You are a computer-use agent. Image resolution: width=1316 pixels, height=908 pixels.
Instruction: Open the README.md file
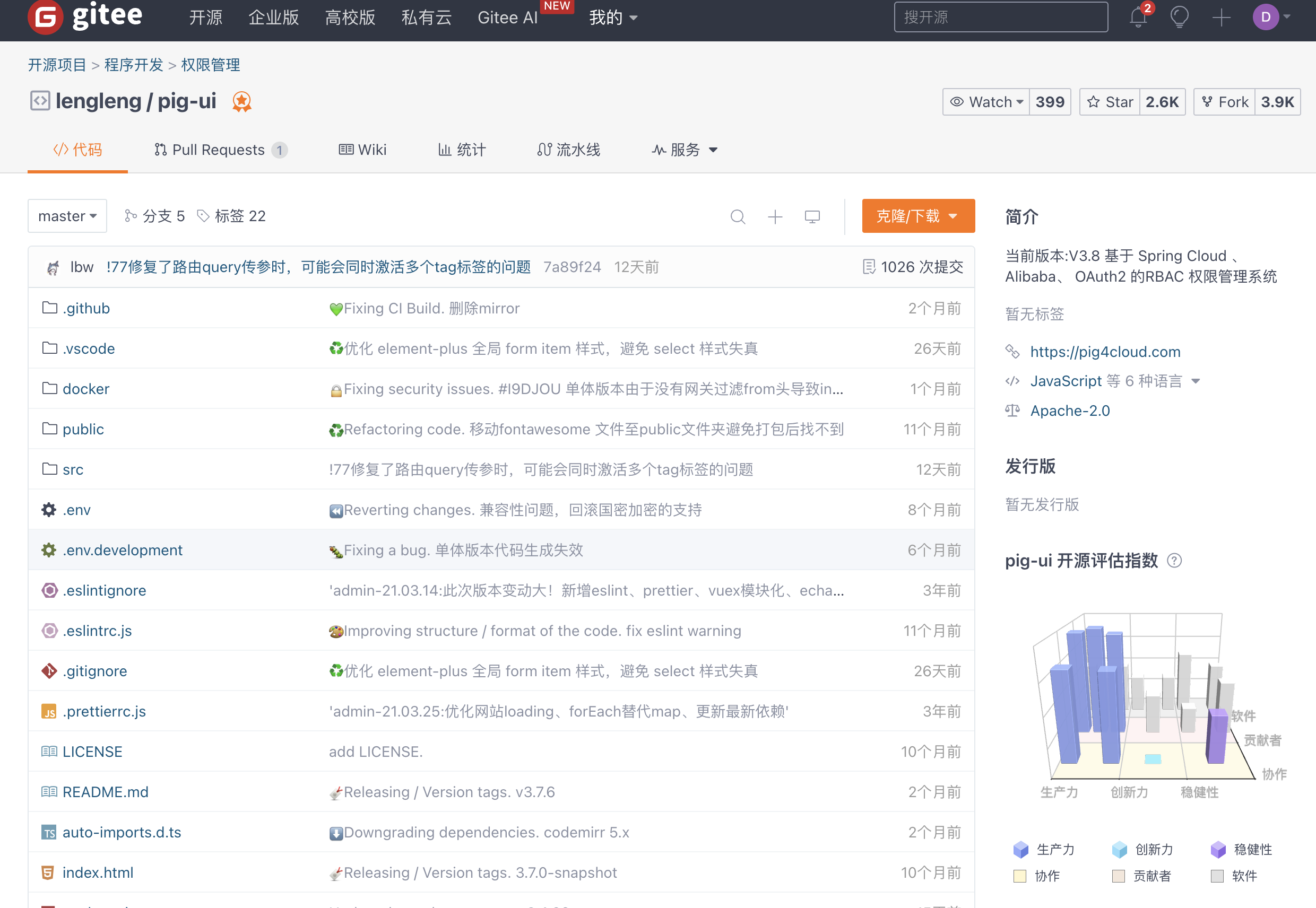coord(105,792)
